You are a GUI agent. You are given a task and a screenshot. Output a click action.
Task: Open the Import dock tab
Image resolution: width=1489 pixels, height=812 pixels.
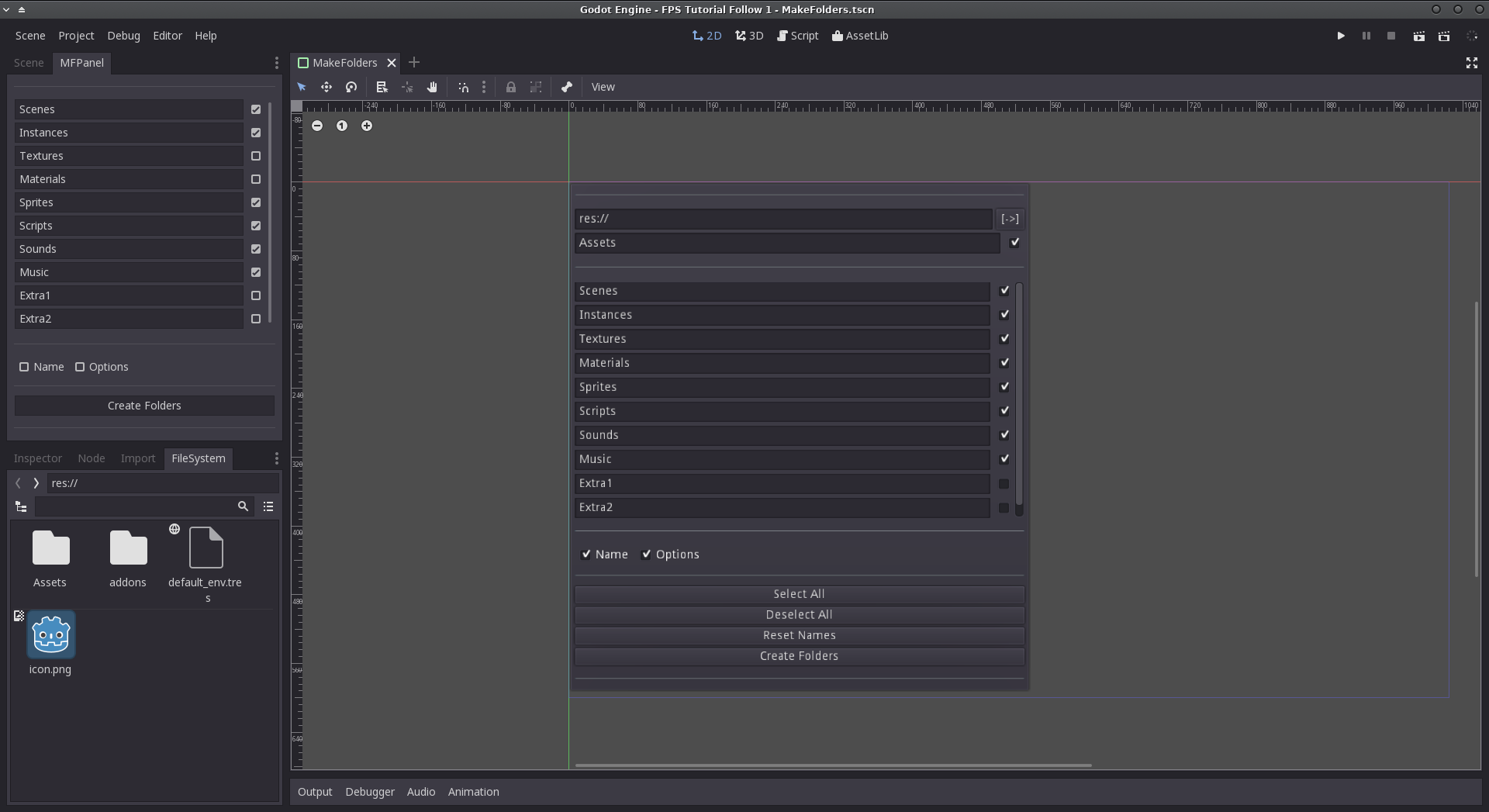pyautogui.click(x=138, y=458)
